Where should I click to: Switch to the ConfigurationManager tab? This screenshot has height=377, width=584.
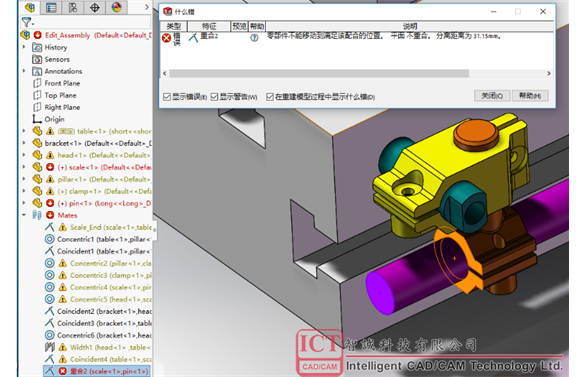(73, 7)
